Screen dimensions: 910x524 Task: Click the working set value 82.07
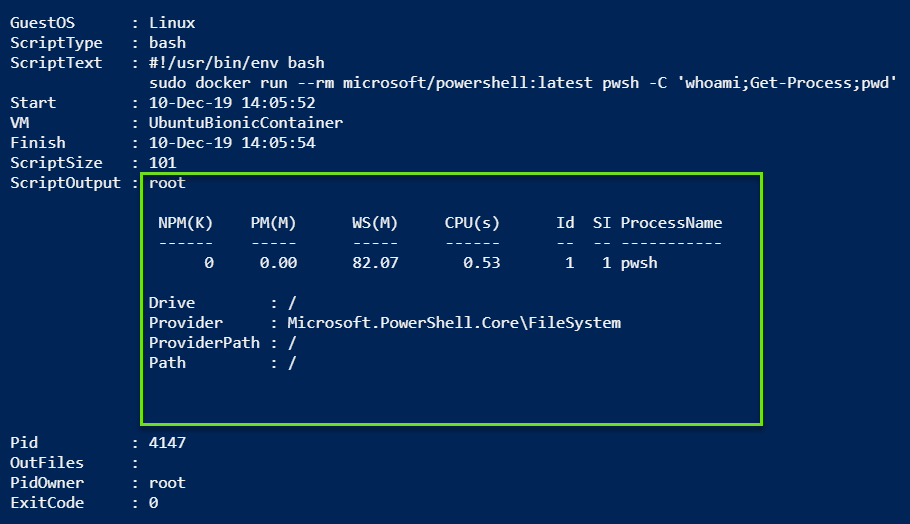[375, 263]
